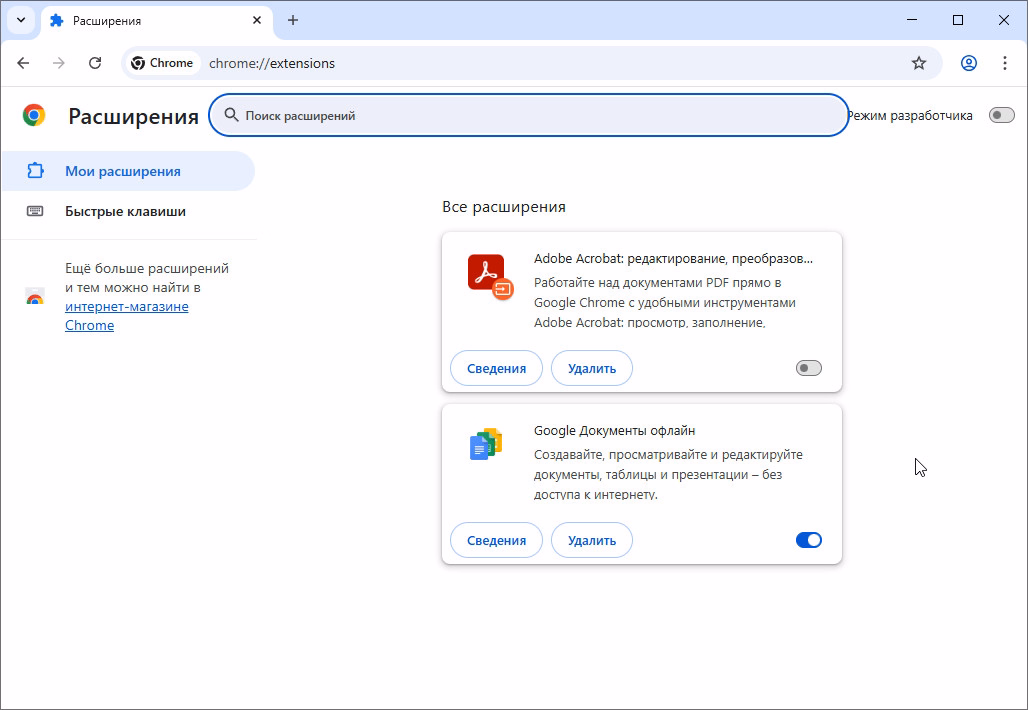Click the Adobe Acrobat extension icon

click(489, 276)
